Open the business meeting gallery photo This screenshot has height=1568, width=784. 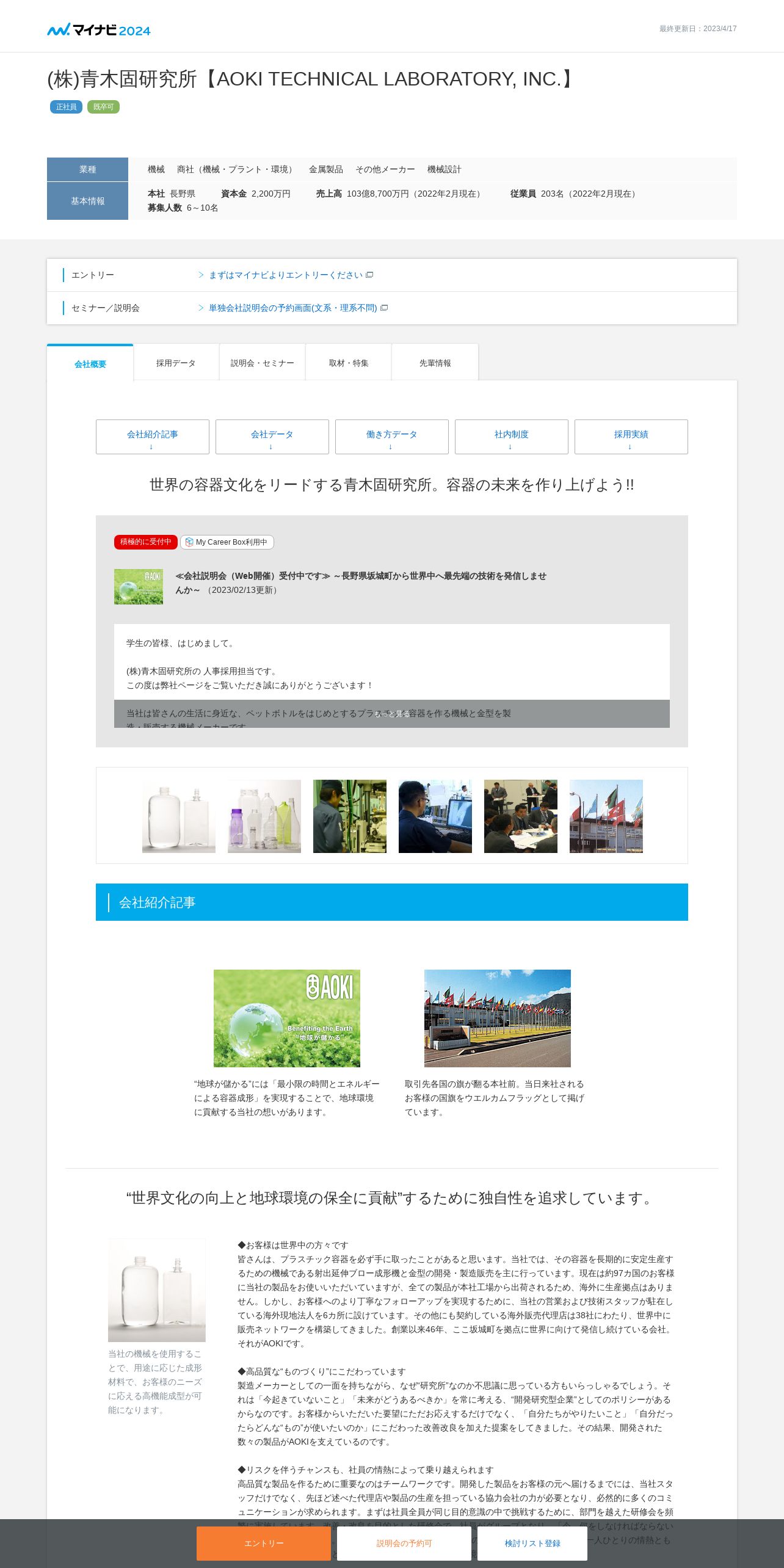pos(521,816)
